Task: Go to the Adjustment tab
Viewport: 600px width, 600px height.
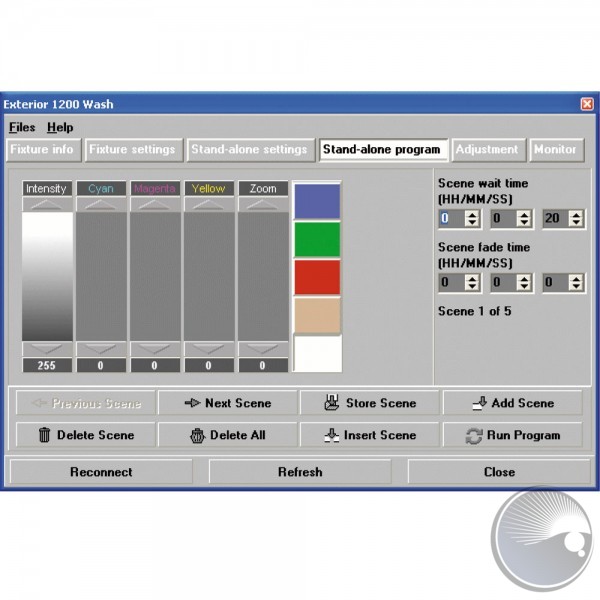Action: tap(489, 150)
